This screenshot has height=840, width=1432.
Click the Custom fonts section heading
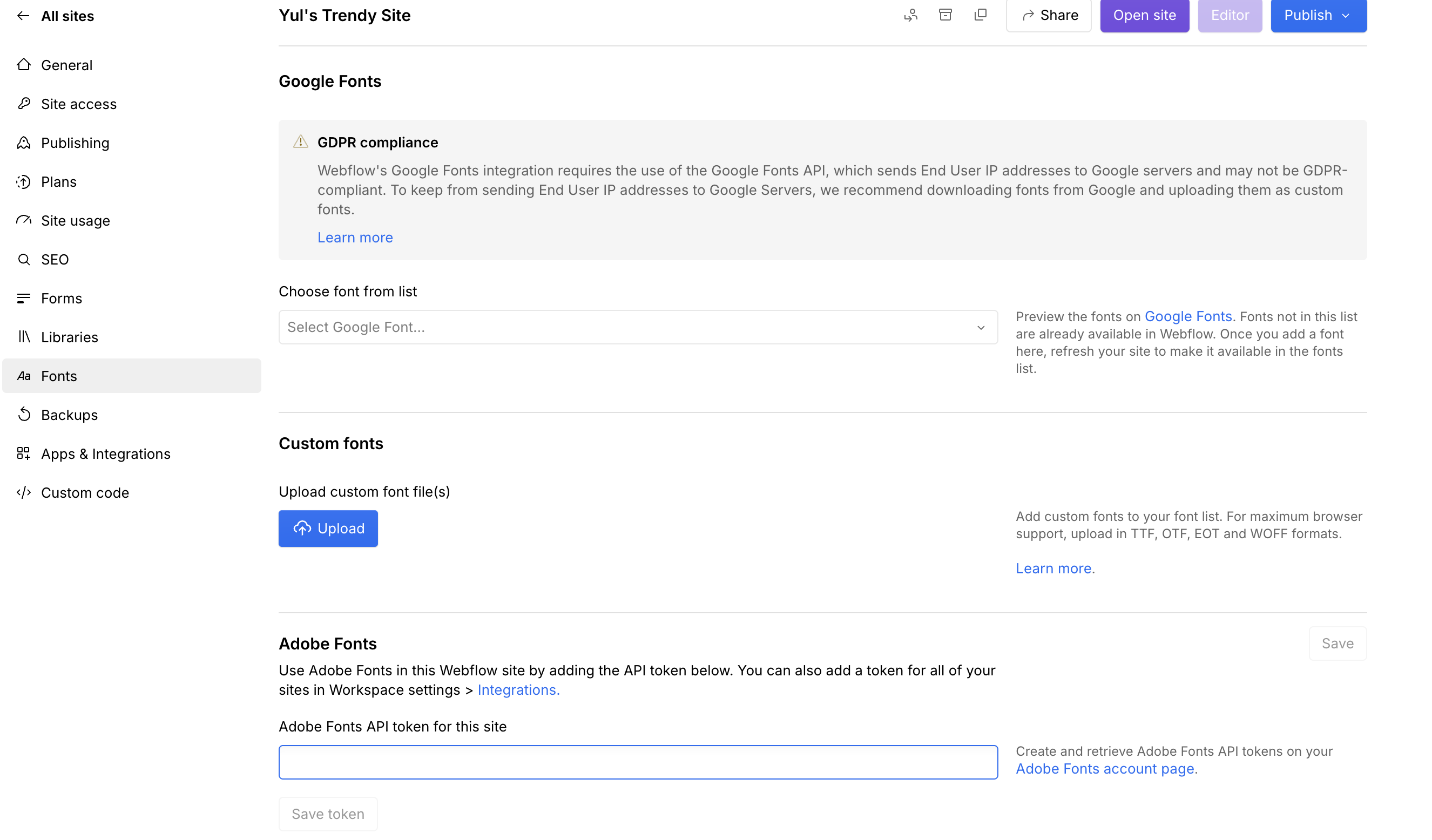pyautogui.click(x=330, y=443)
